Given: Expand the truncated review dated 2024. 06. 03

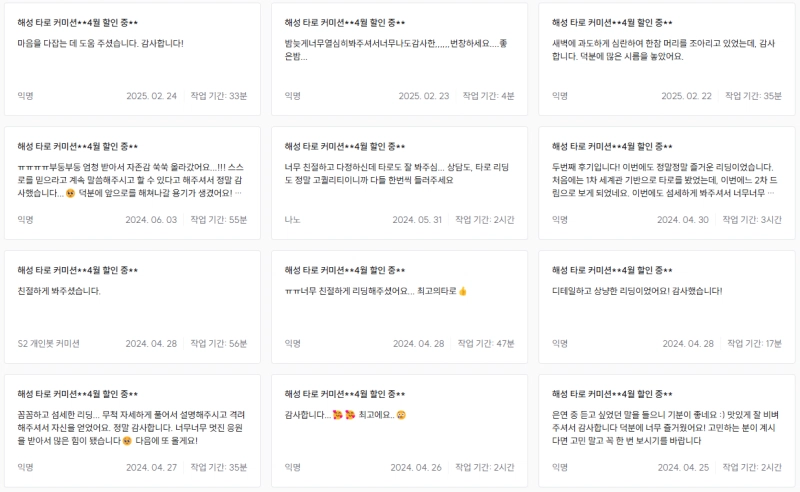Looking at the screenshot, I should [x=239, y=194].
